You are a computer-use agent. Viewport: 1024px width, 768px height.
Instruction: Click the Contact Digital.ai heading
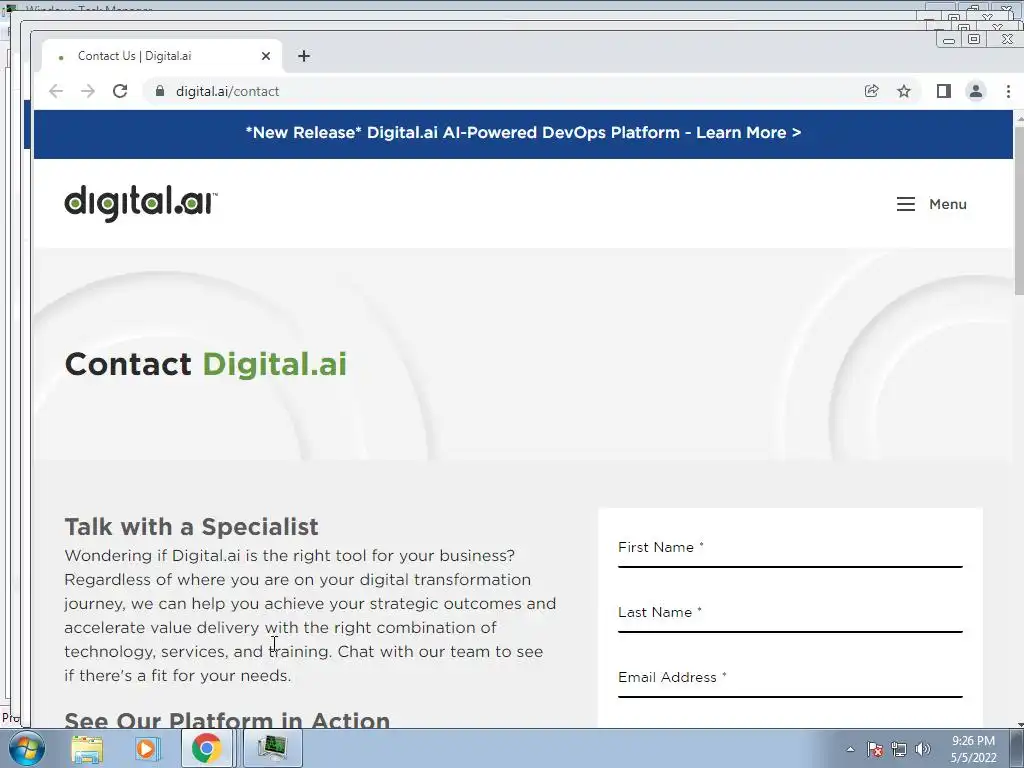[x=206, y=364]
